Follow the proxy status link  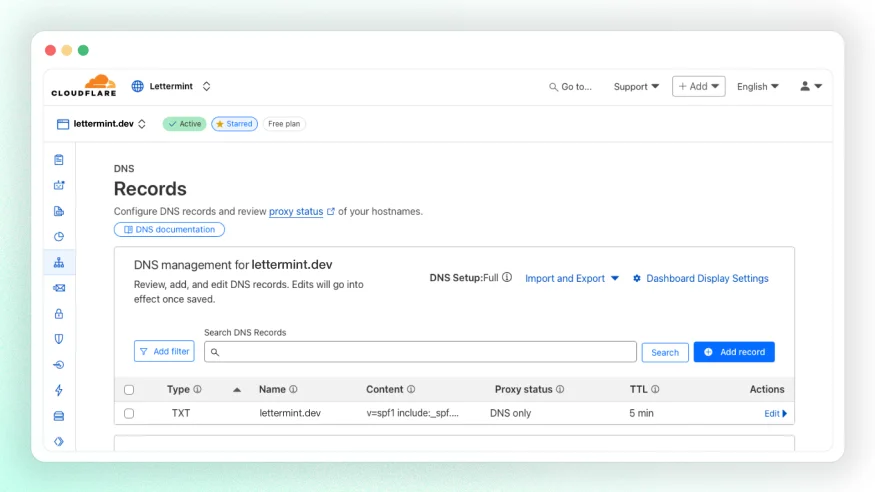pos(296,211)
